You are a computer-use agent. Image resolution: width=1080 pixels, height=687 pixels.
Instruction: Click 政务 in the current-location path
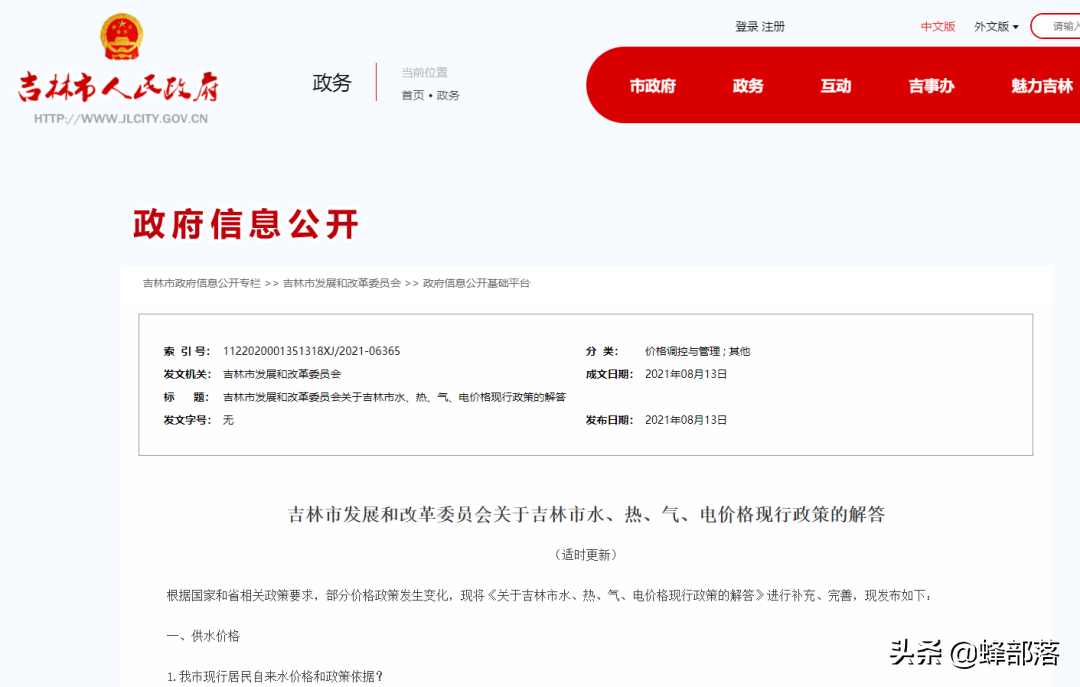[448, 95]
